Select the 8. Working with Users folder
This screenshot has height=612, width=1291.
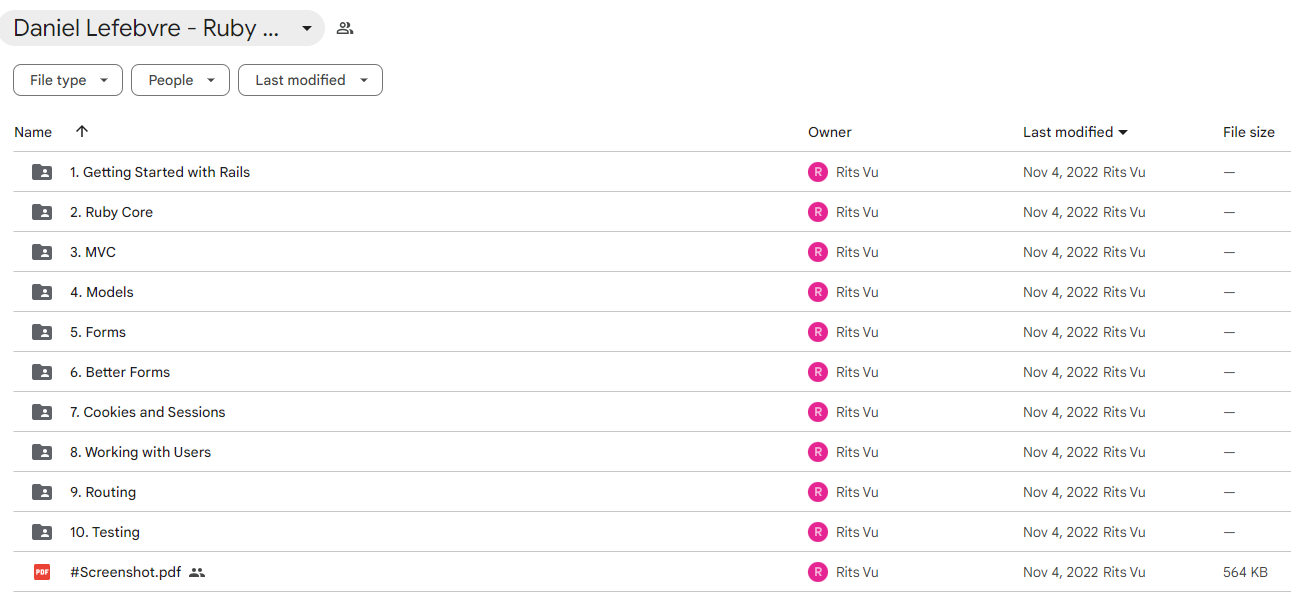(x=652, y=452)
